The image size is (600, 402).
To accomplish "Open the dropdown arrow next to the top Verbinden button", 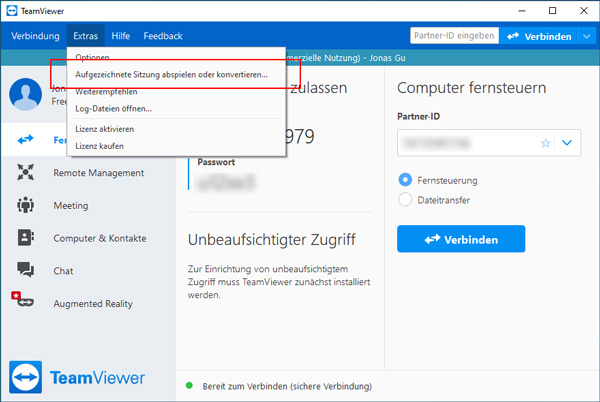I will coord(587,36).
